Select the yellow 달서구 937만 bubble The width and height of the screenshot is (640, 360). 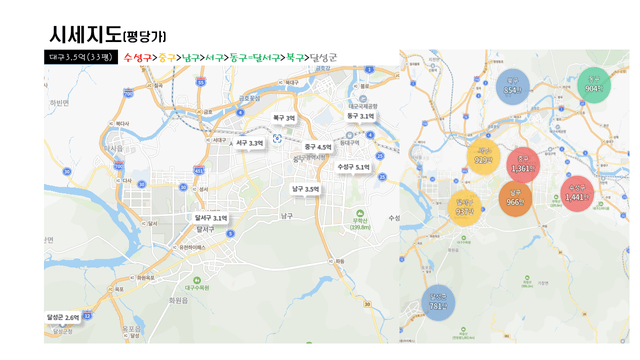coord(464,208)
